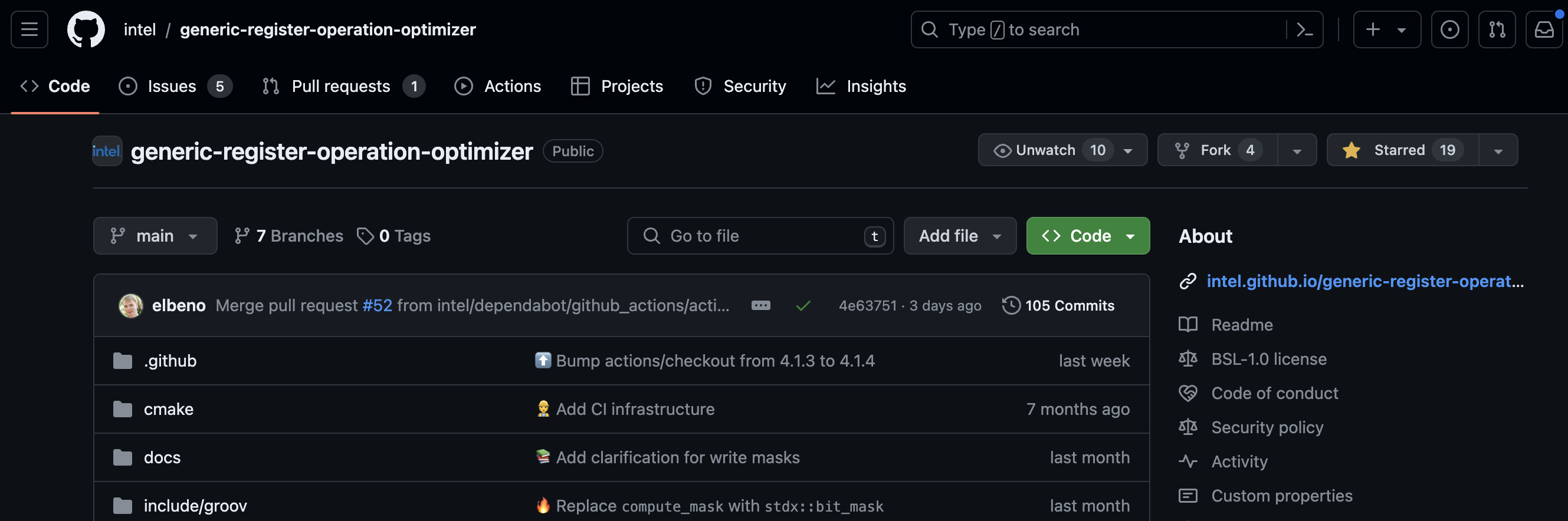View the 7 Branches link
The width and height of the screenshot is (1568, 521).
point(289,236)
